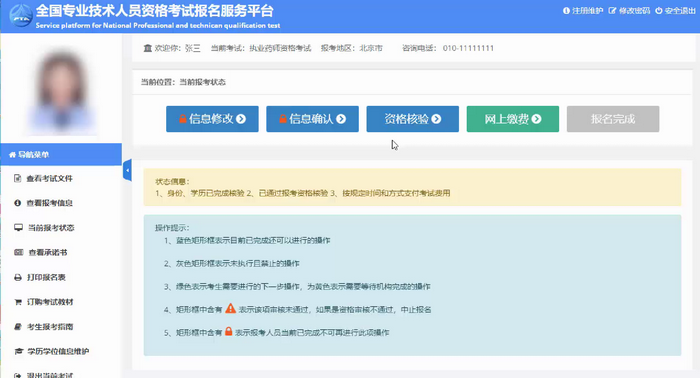Viewport: 700px width, 378px height.
Task: Click the info icon beside 查看报考信息
Action: coord(17,203)
